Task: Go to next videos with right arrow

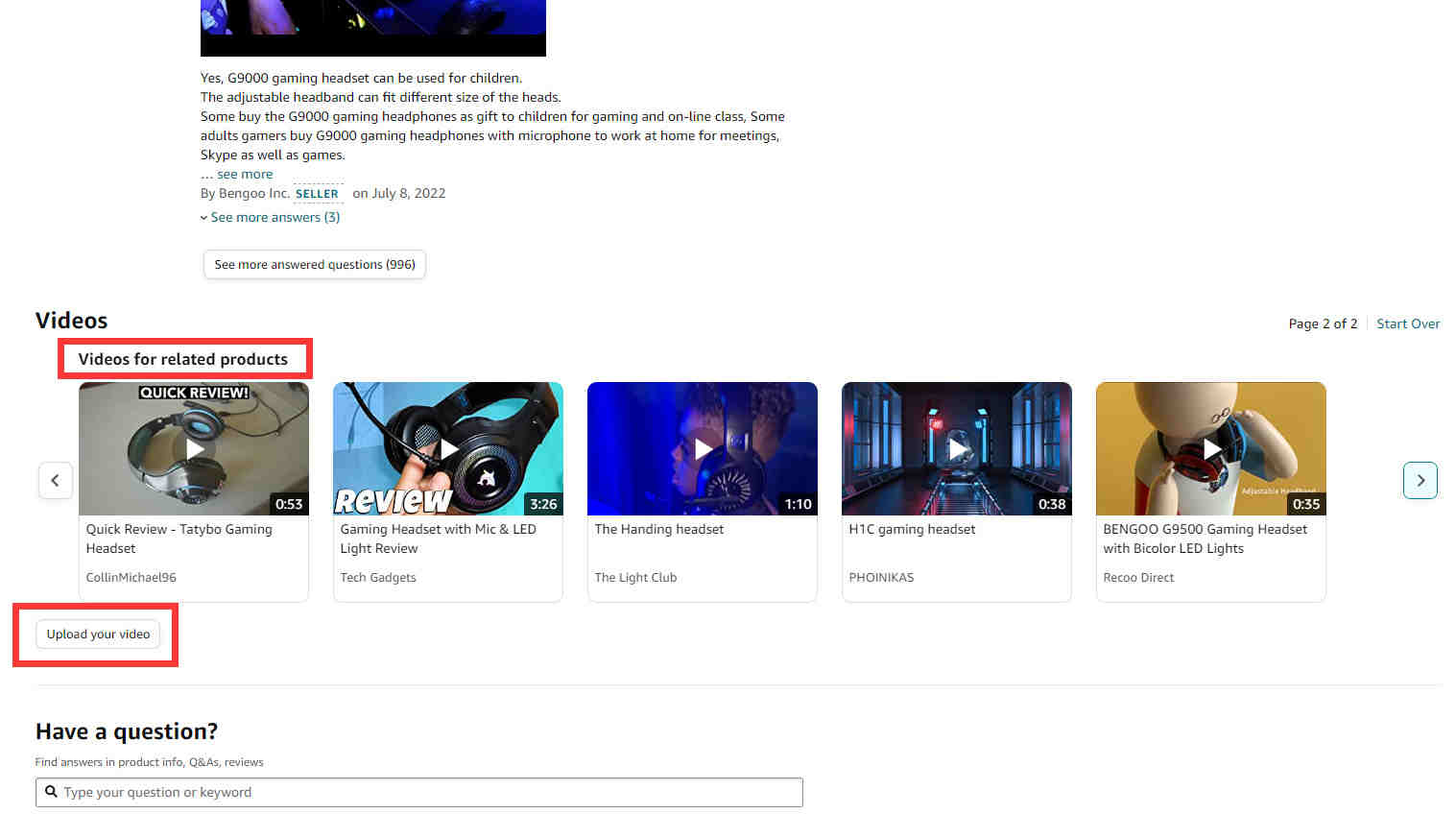Action: [x=1420, y=480]
